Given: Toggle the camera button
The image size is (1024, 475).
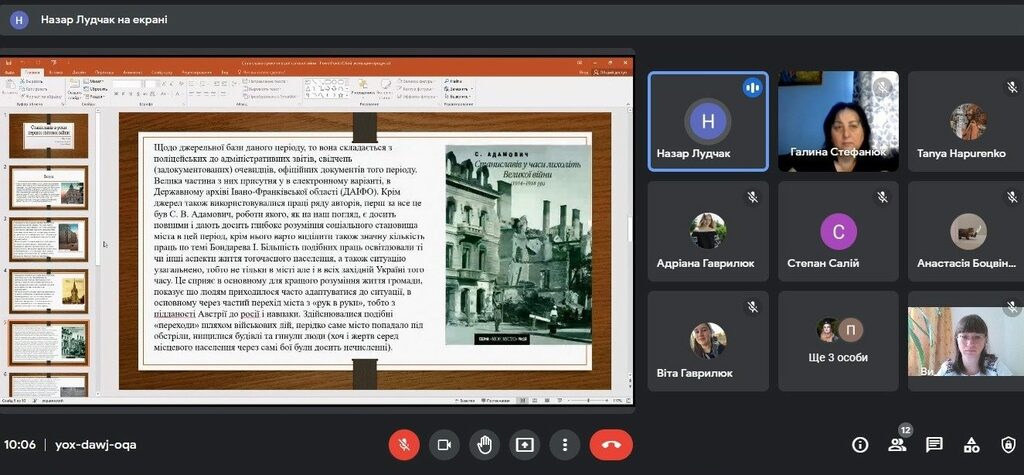Looking at the screenshot, I should [444, 445].
